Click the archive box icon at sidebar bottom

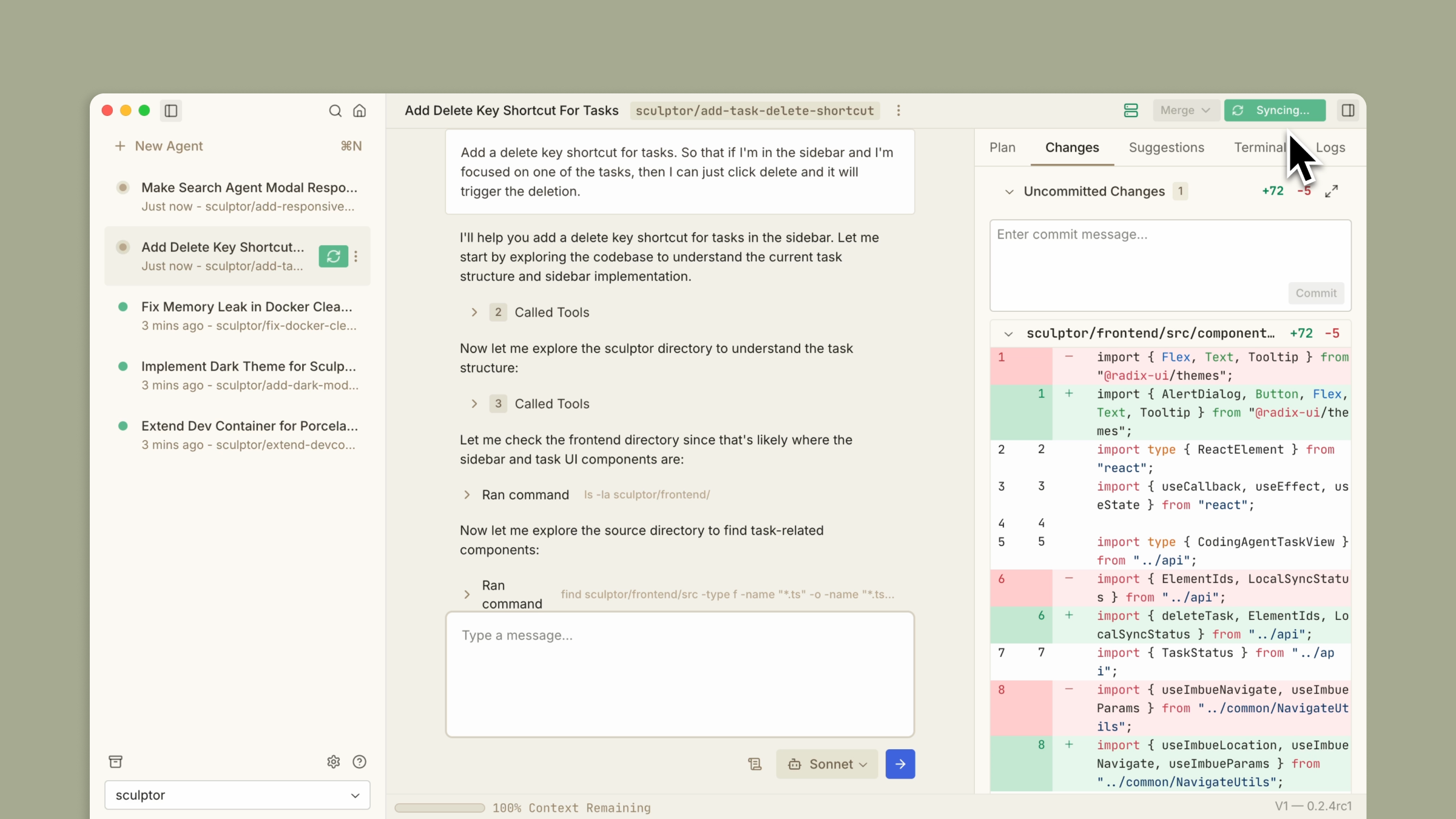[x=115, y=761]
